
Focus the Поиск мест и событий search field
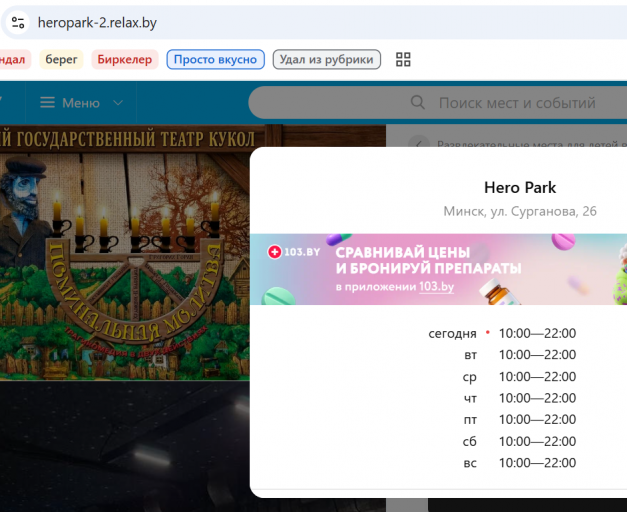(437, 103)
